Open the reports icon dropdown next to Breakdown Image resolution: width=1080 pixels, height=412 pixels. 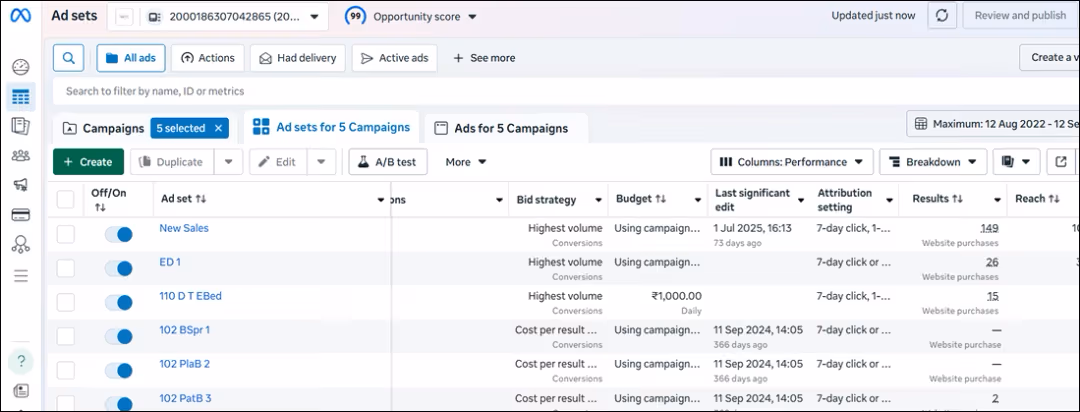click(x=1016, y=162)
